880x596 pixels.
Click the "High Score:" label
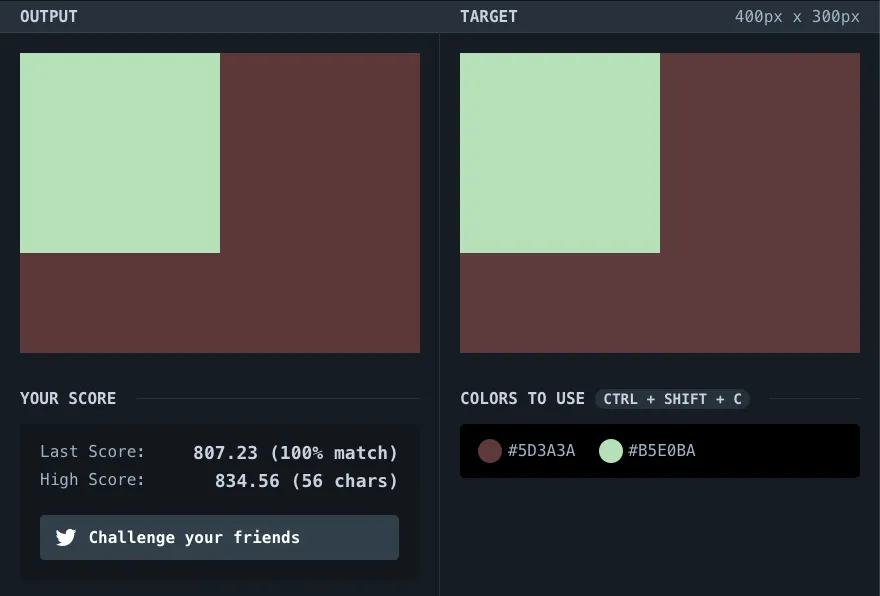click(92, 480)
